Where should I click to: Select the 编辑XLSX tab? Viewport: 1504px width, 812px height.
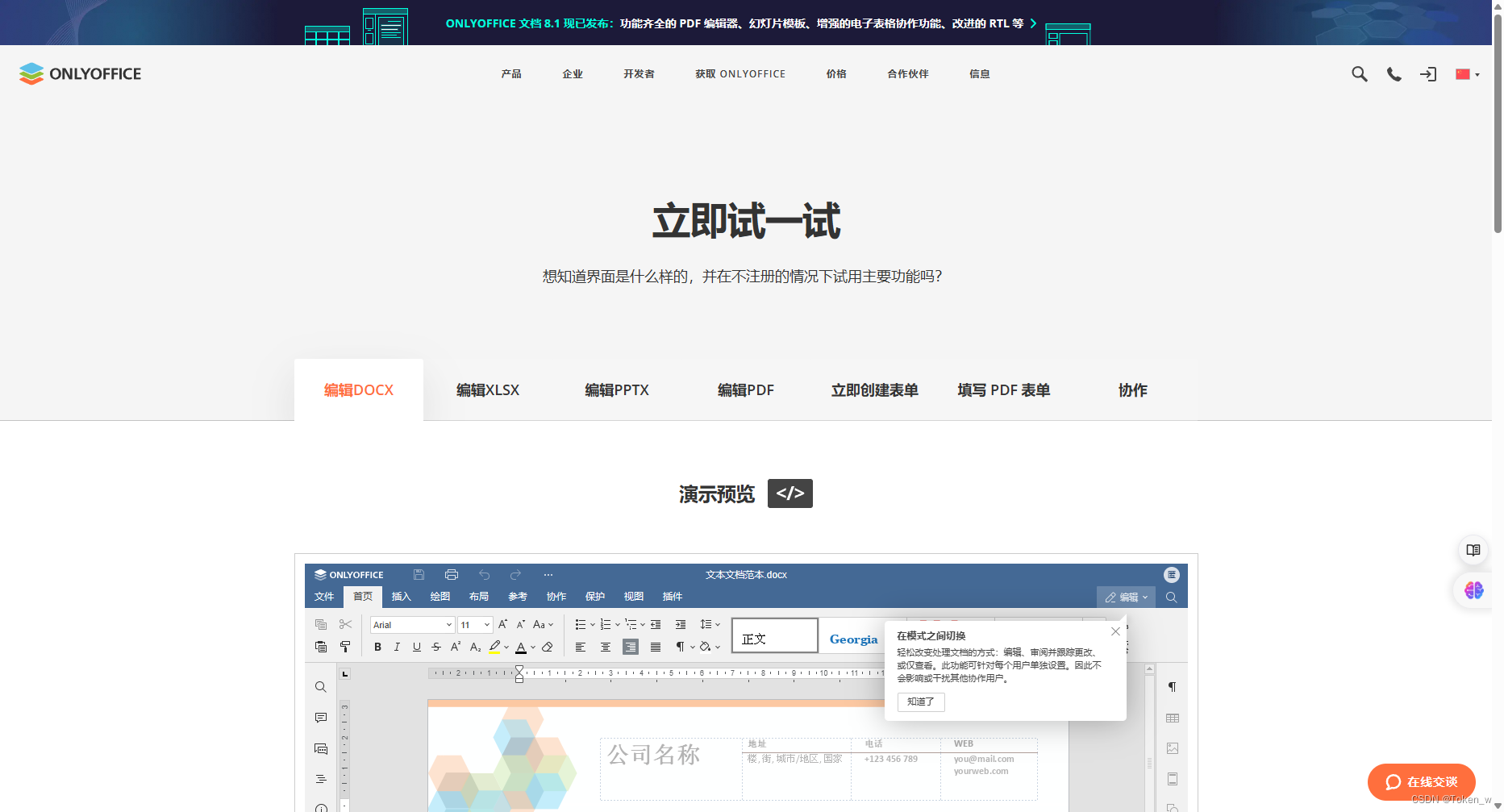[x=488, y=390]
